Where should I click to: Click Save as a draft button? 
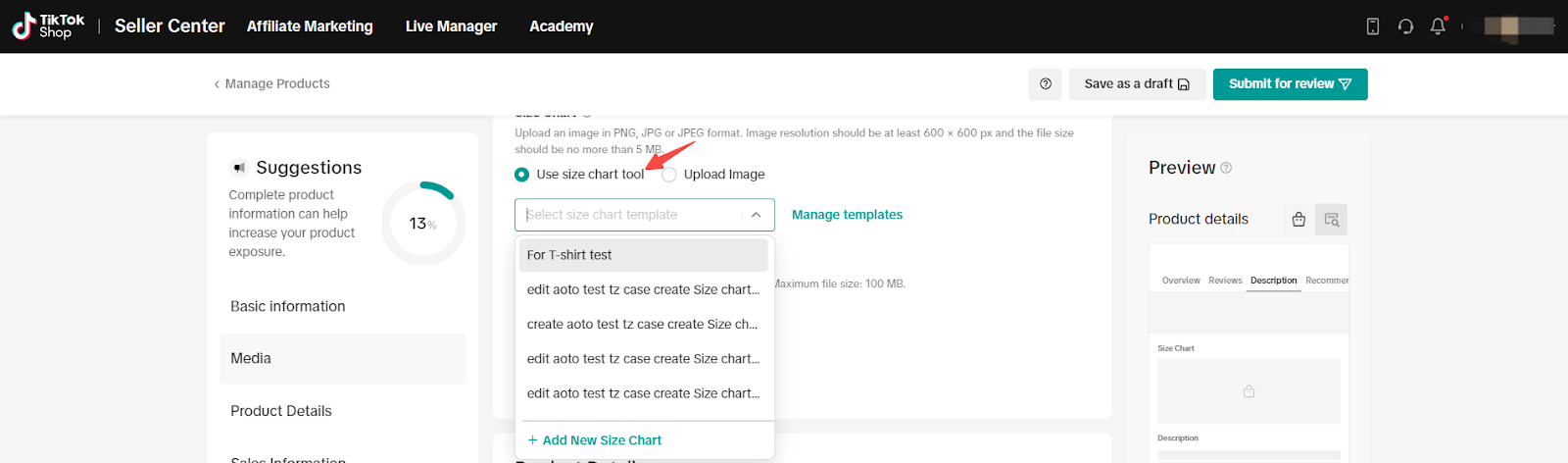click(1137, 84)
